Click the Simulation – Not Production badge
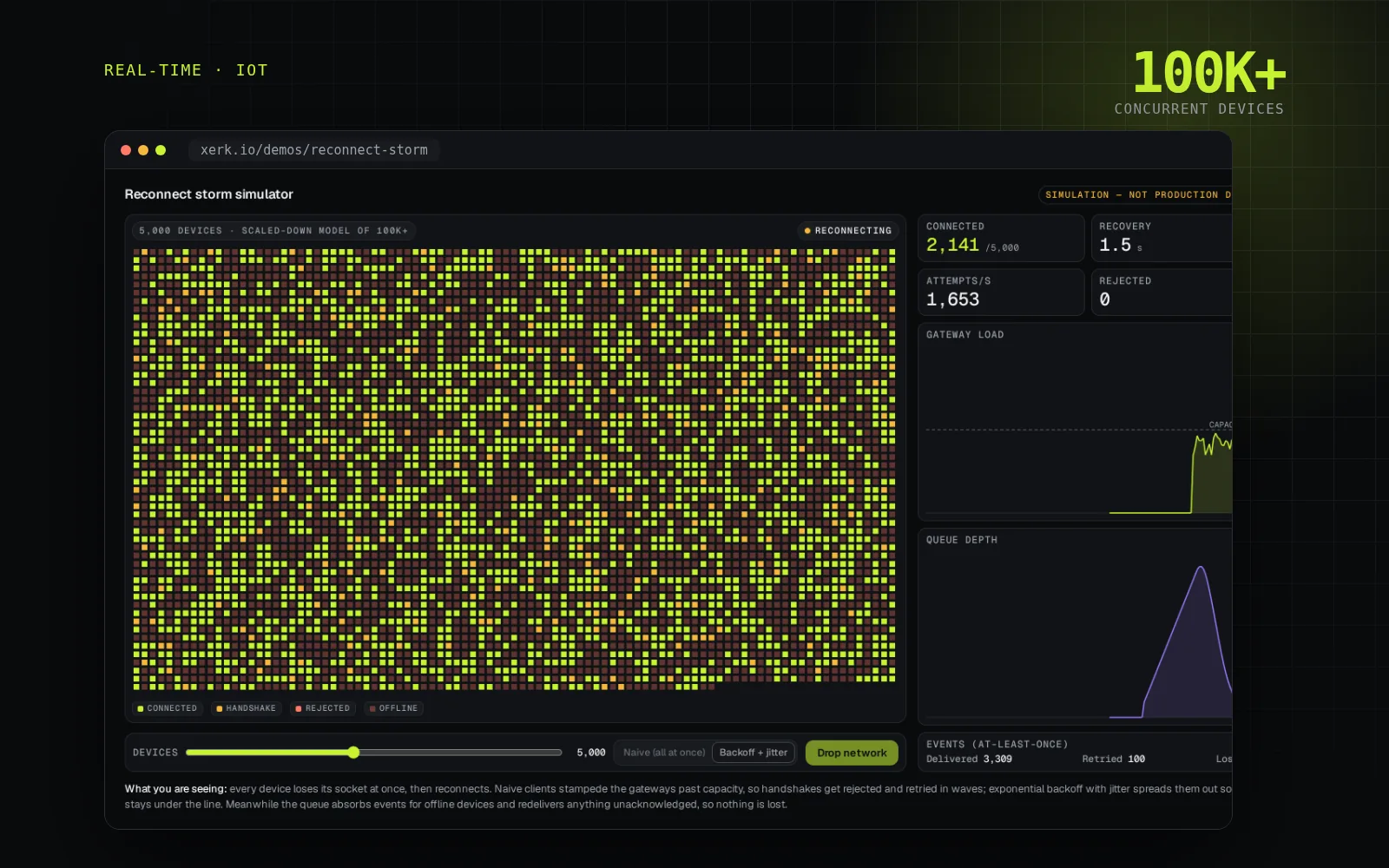Viewport: 1389px width, 868px height. 1136,195
